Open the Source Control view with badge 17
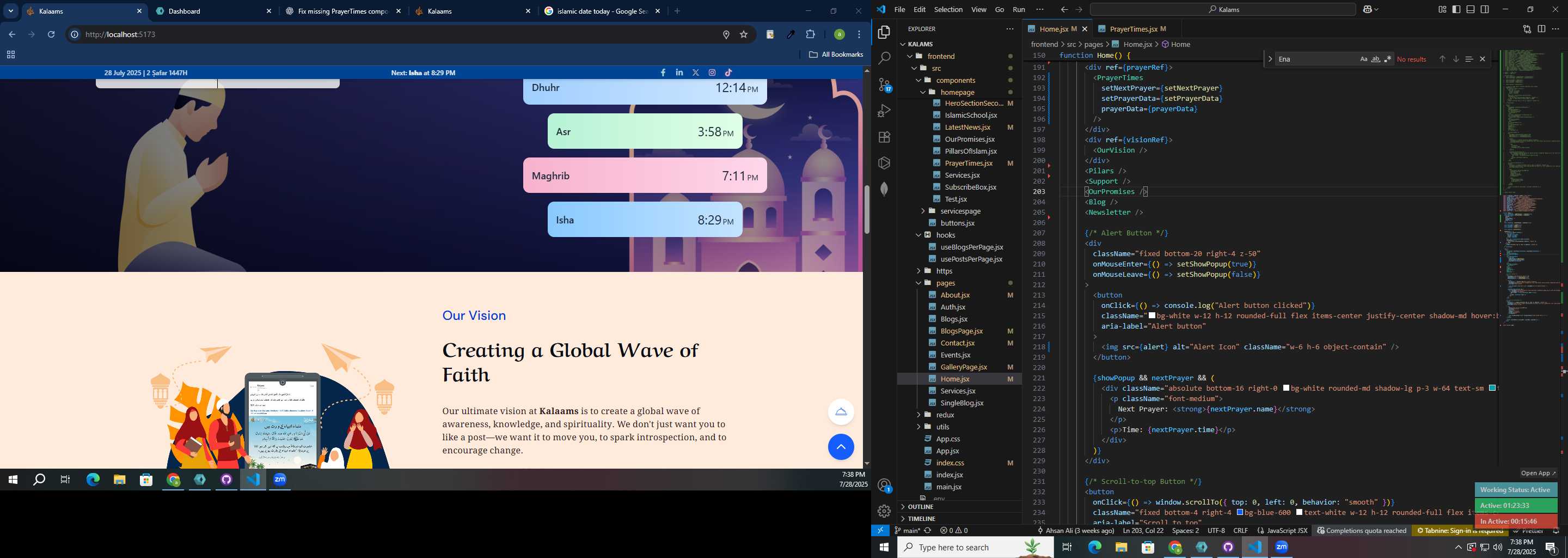Image resolution: width=1568 pixels, height=558 pixels. (x=884, y=84)
